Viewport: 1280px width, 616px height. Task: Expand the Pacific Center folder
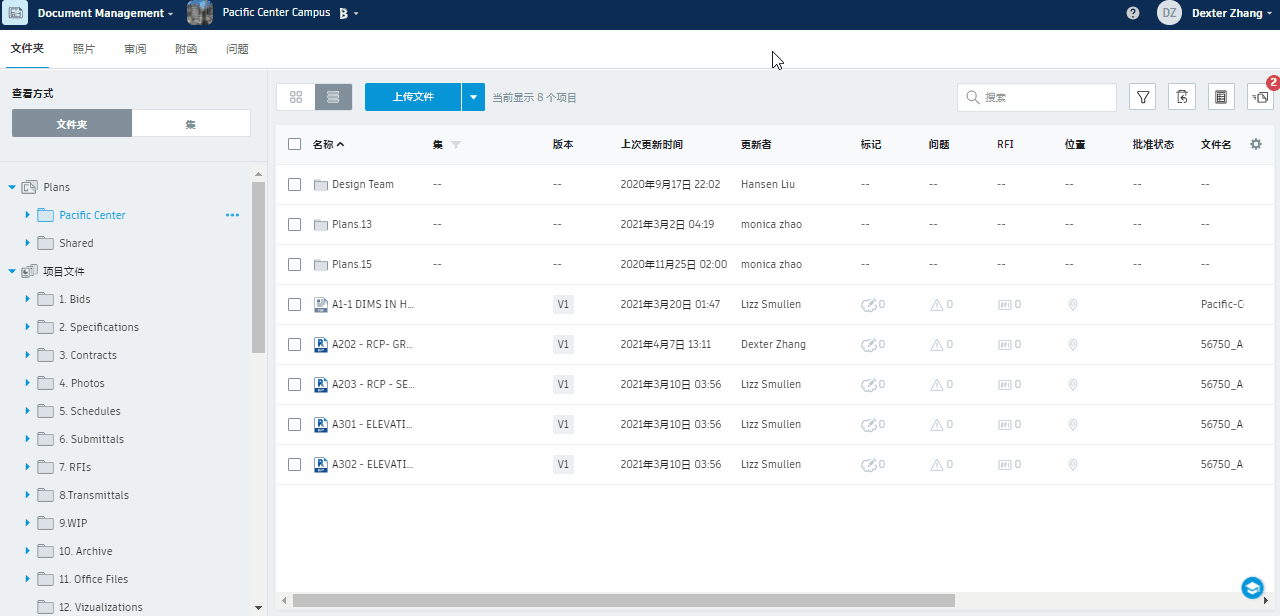(x=27, y=215)
